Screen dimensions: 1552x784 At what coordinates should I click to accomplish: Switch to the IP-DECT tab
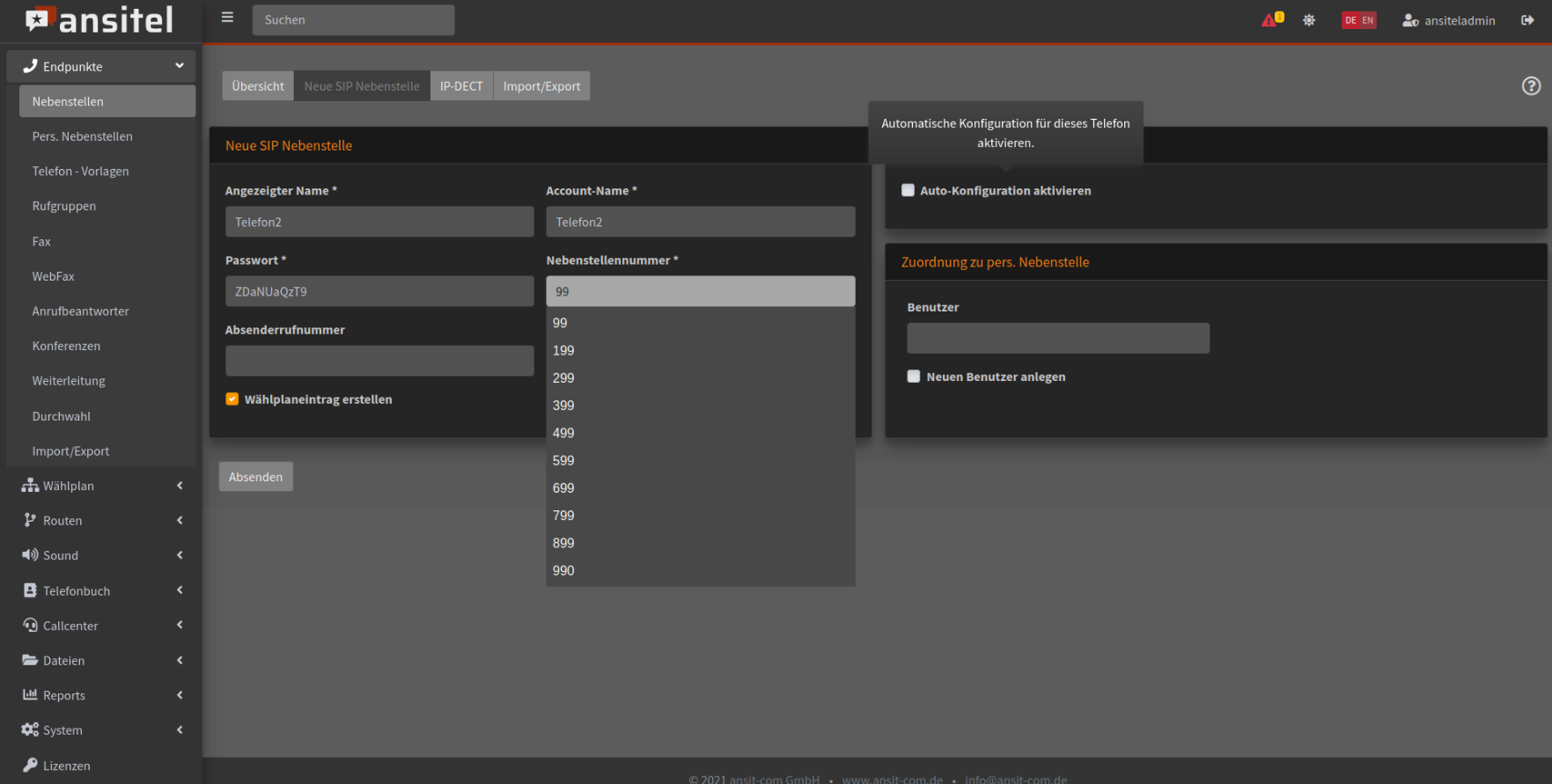(461, 86)
